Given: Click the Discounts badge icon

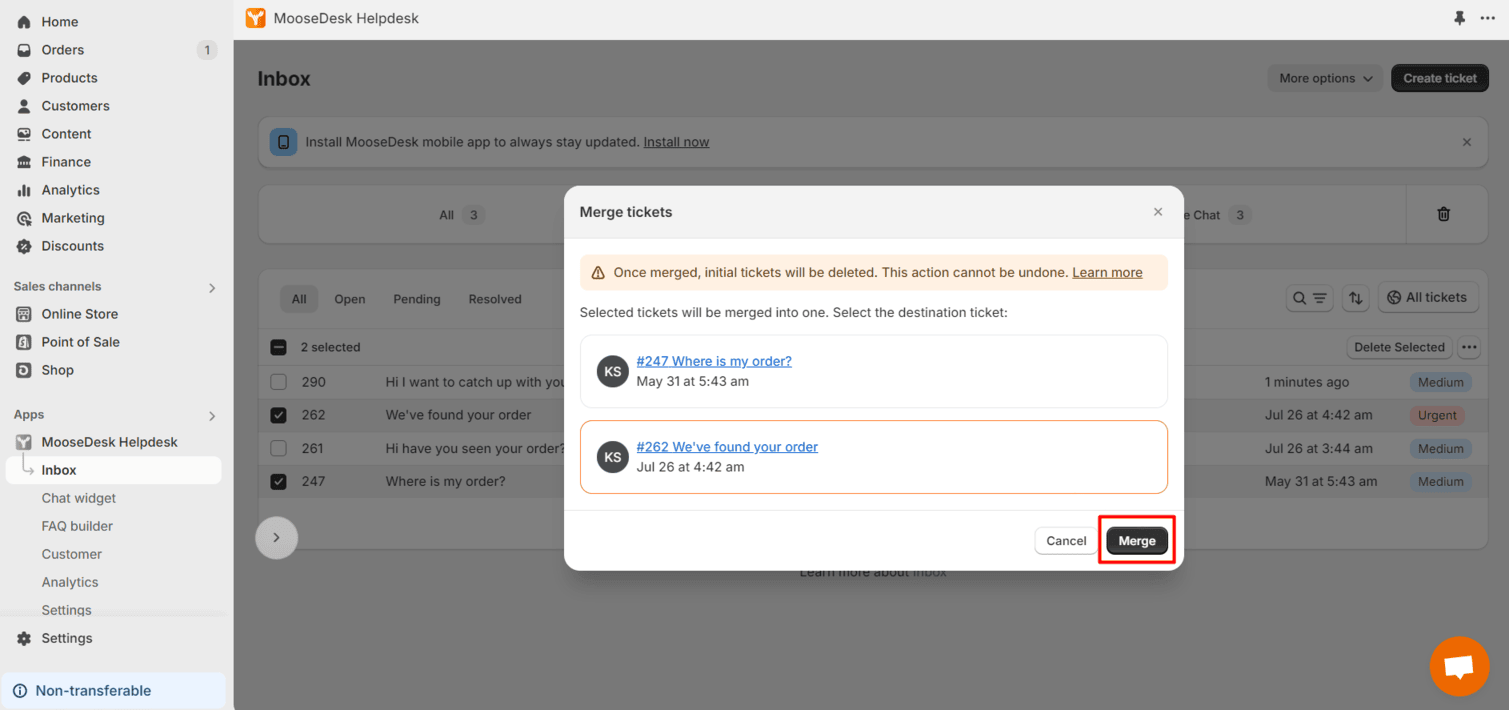Looking at the screenshot, I should [x=24, y=246].
